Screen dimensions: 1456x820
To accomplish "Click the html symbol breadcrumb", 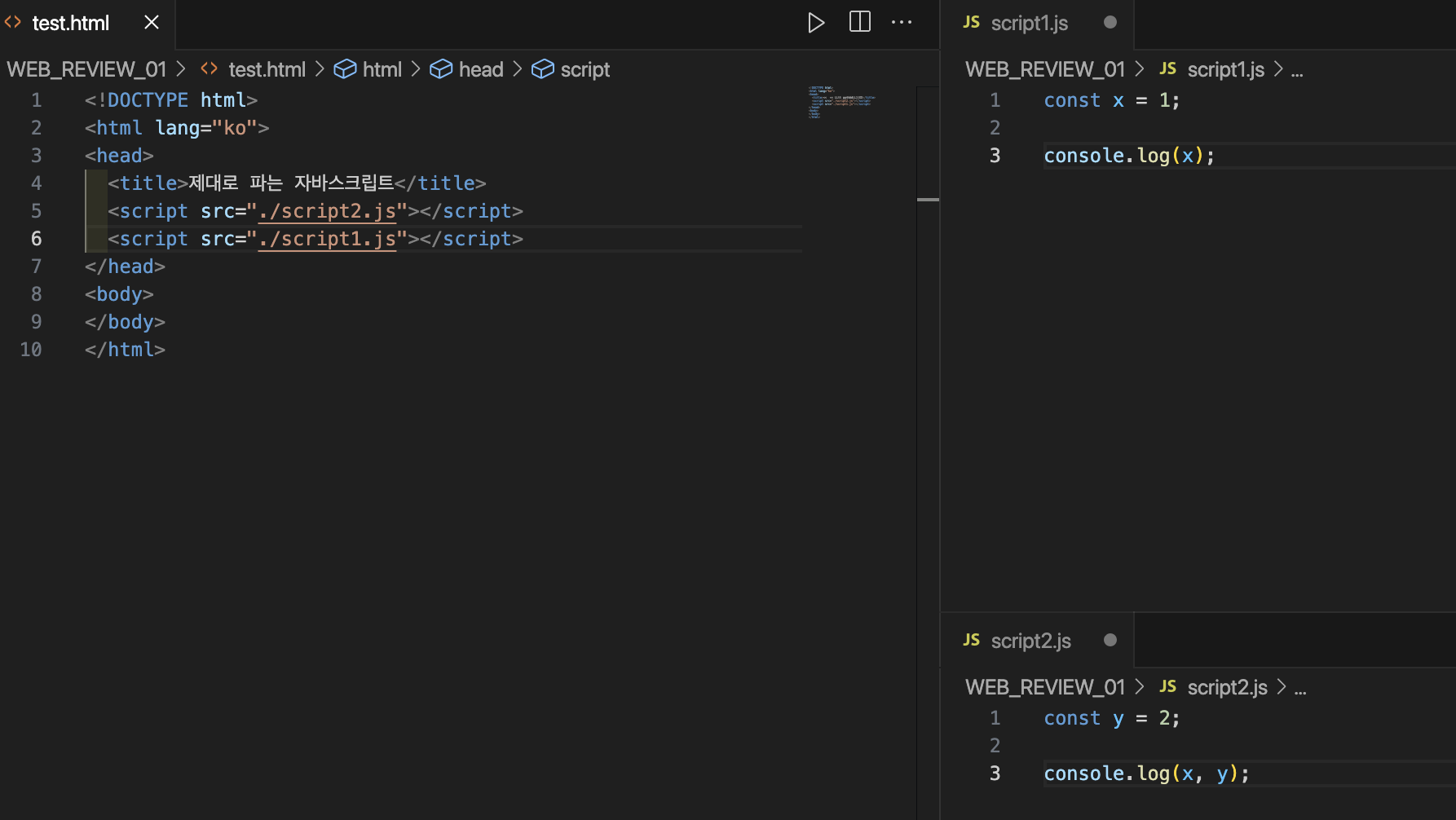I will click(x=382, y=70).
